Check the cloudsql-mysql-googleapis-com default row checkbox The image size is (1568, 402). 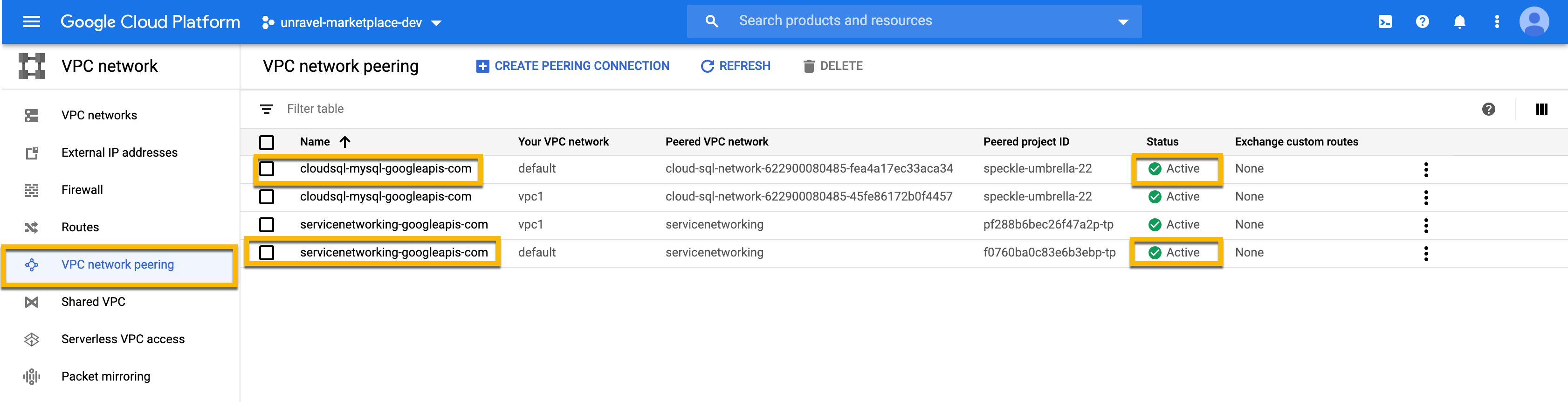click(267, 169)
